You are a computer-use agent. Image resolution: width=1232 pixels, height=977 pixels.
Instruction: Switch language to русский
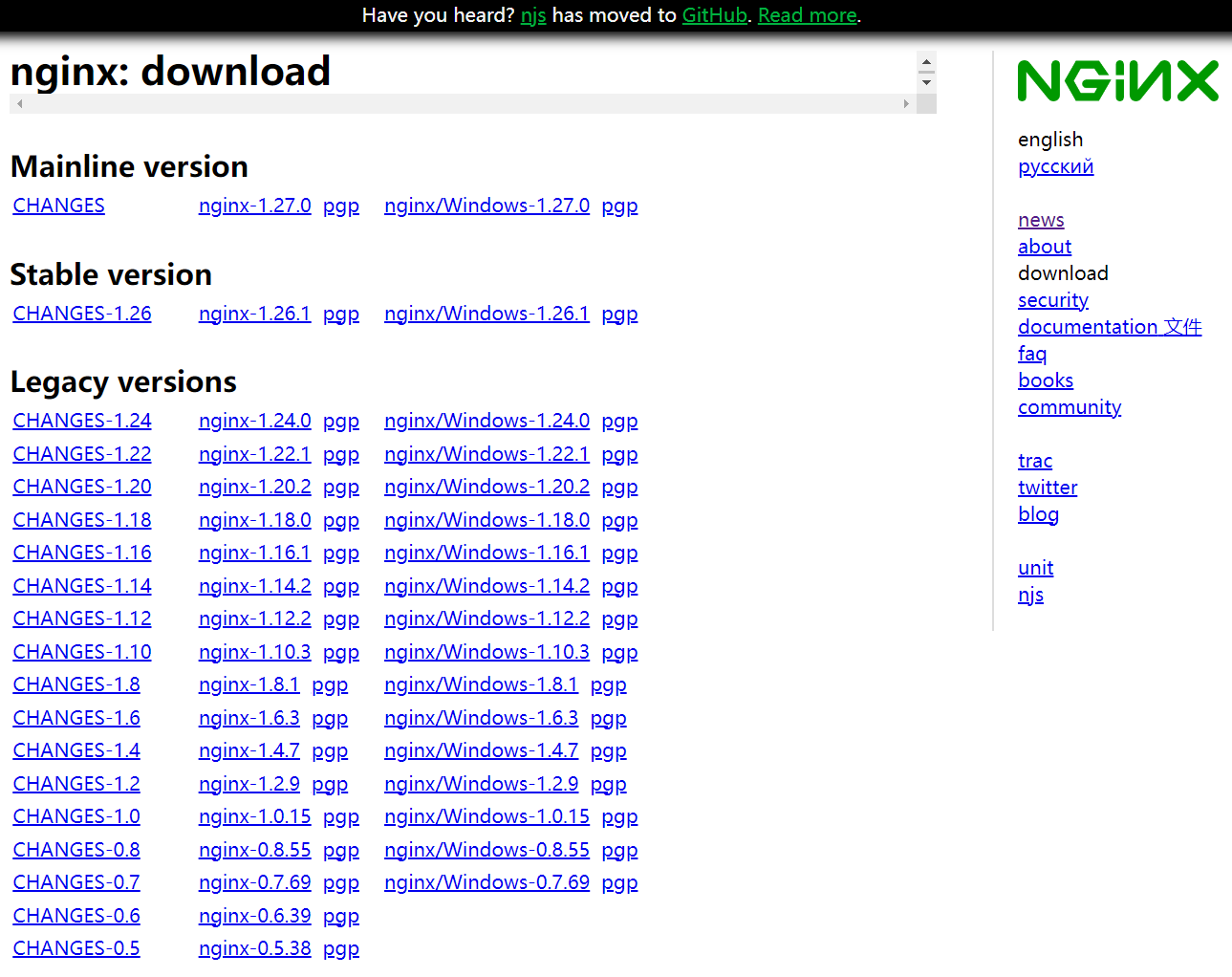(1055, 166)
